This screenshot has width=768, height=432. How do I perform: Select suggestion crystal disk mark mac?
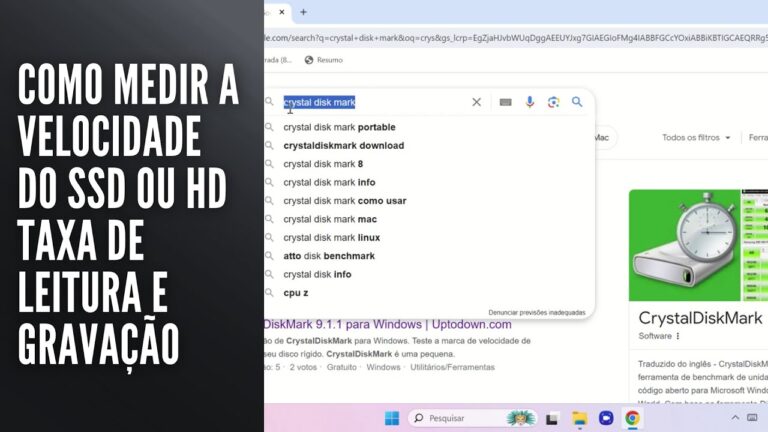pos(330,219)
